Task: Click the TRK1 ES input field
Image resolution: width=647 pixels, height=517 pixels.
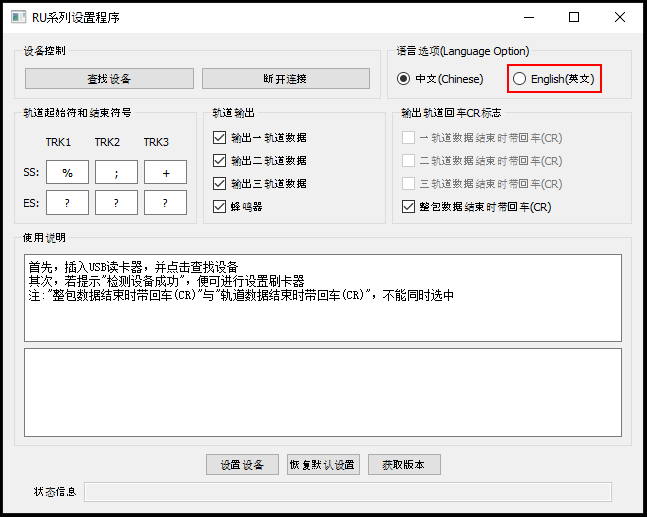Action: 67,203
